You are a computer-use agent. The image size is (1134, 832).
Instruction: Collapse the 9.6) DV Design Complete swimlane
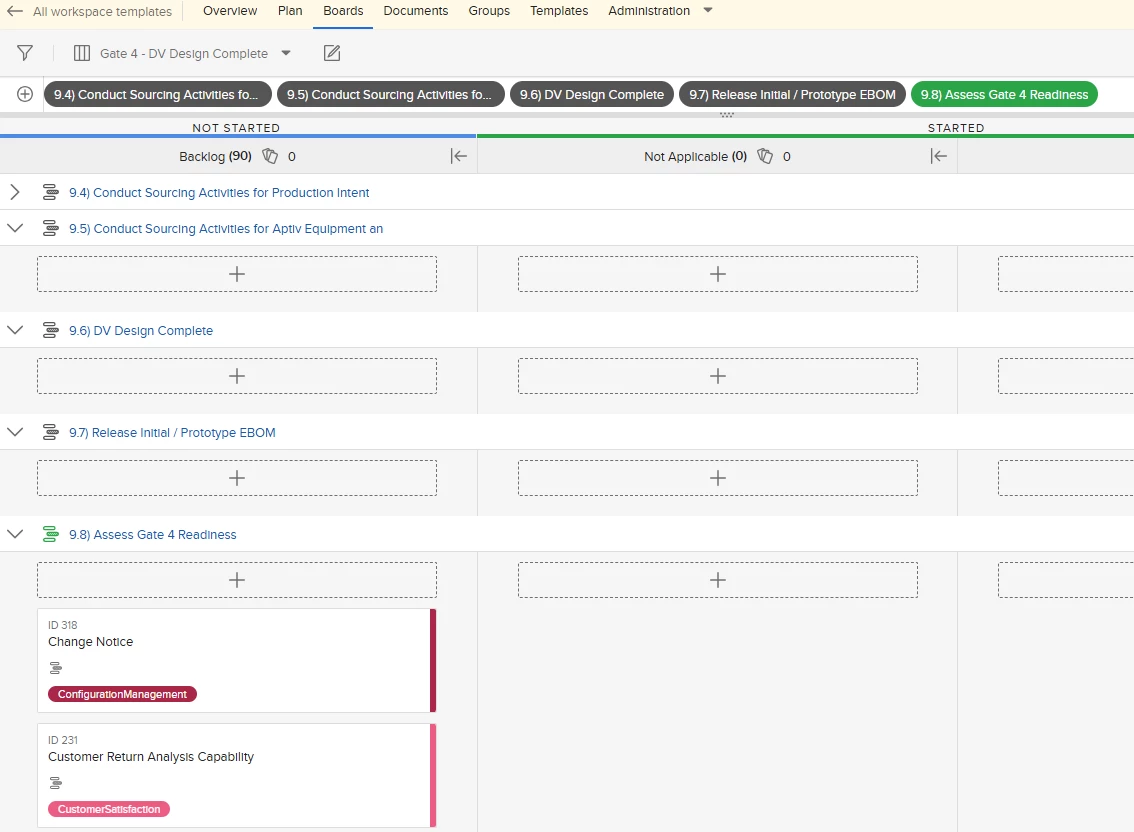click(x=14, y=330)
